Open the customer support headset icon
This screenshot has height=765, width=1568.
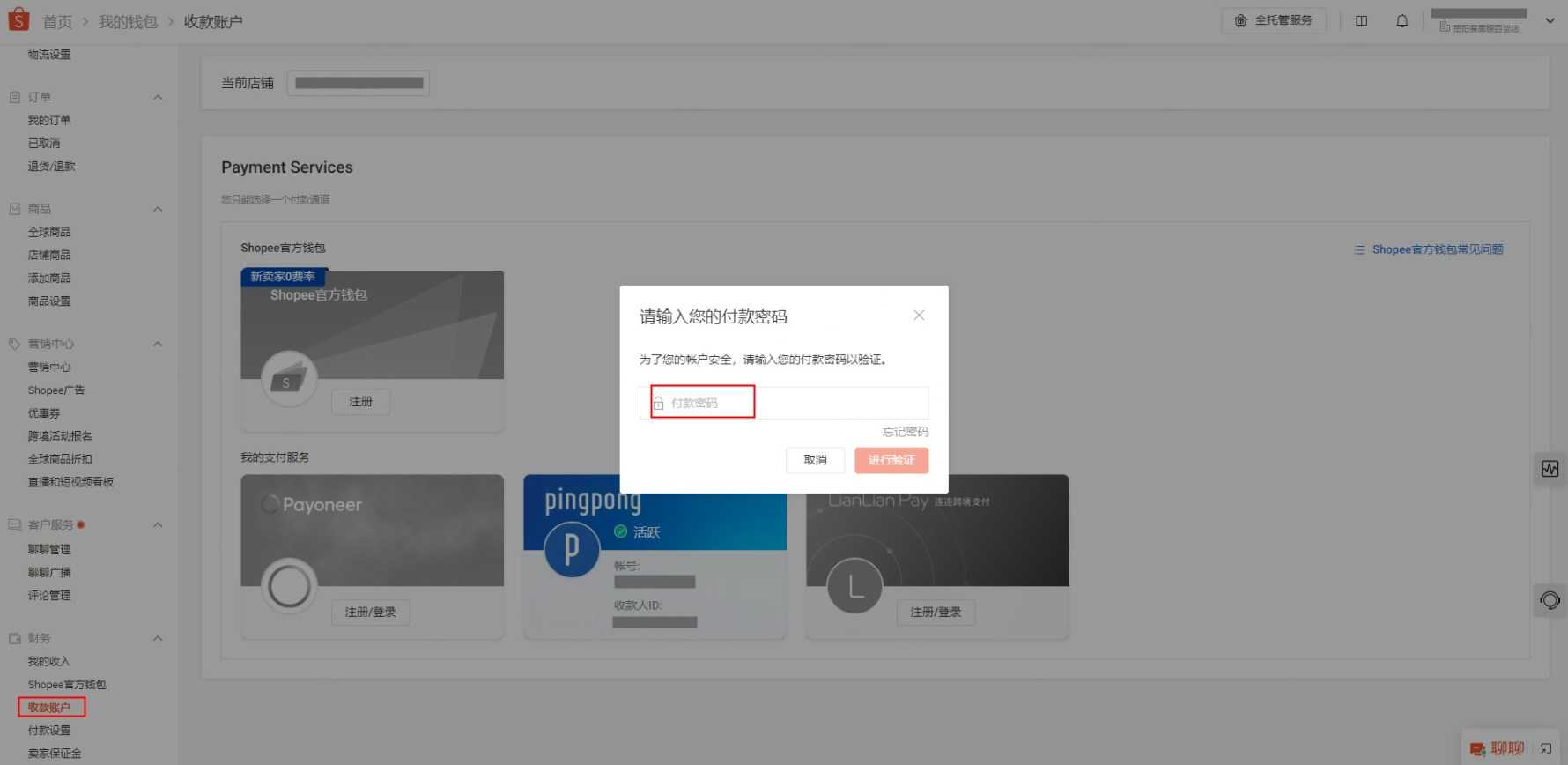1550,601
